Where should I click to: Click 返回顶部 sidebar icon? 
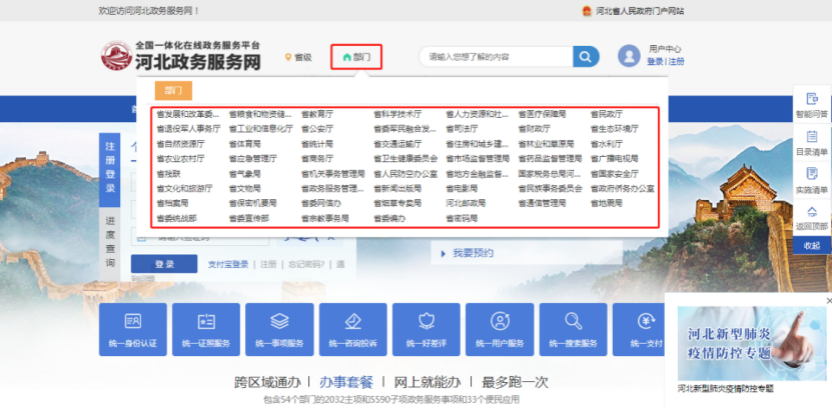(811, 215)
